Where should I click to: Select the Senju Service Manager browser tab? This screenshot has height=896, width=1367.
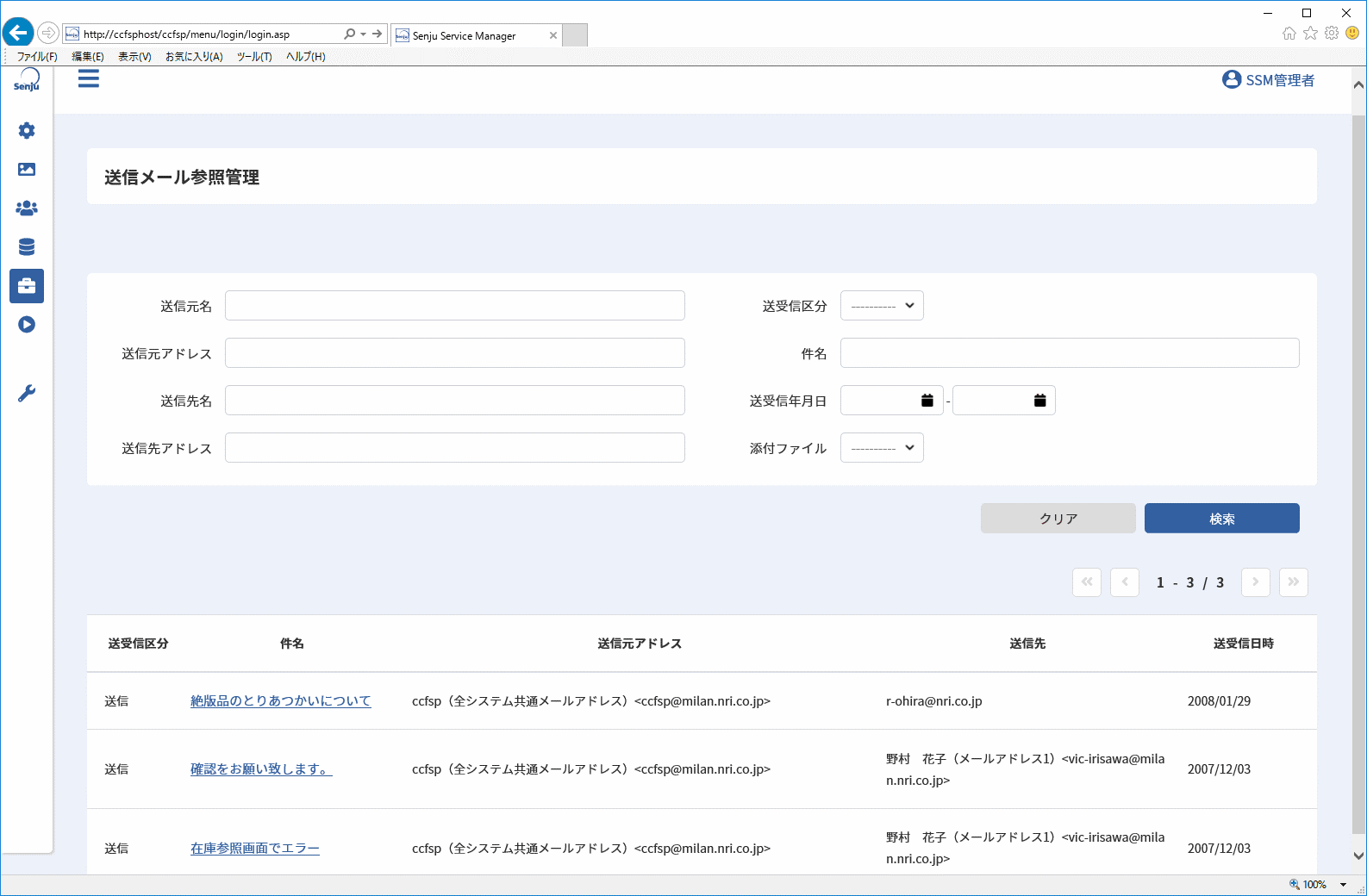[477, 35]
